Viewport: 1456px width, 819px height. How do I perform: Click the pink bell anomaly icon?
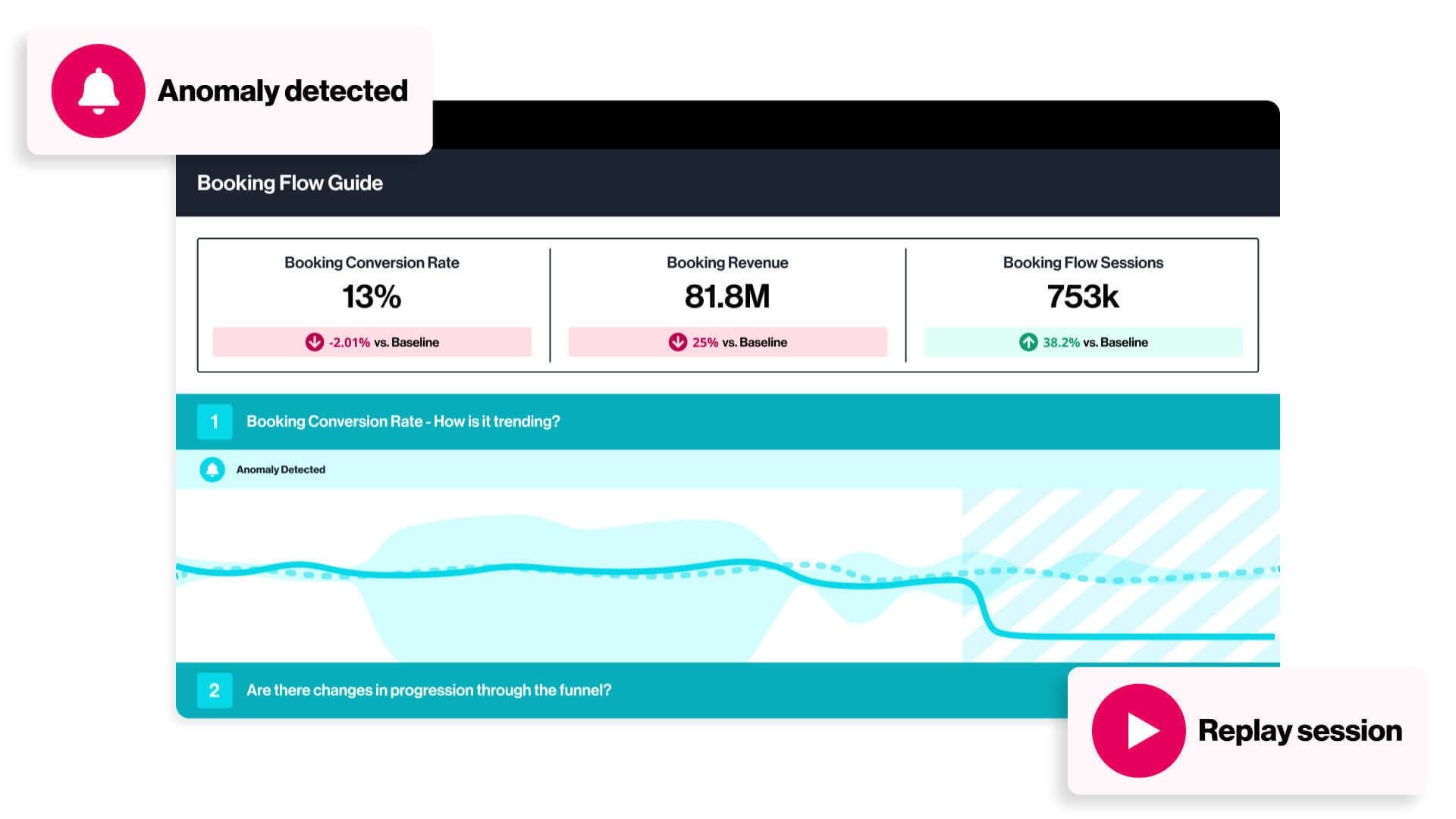point(98,91)
